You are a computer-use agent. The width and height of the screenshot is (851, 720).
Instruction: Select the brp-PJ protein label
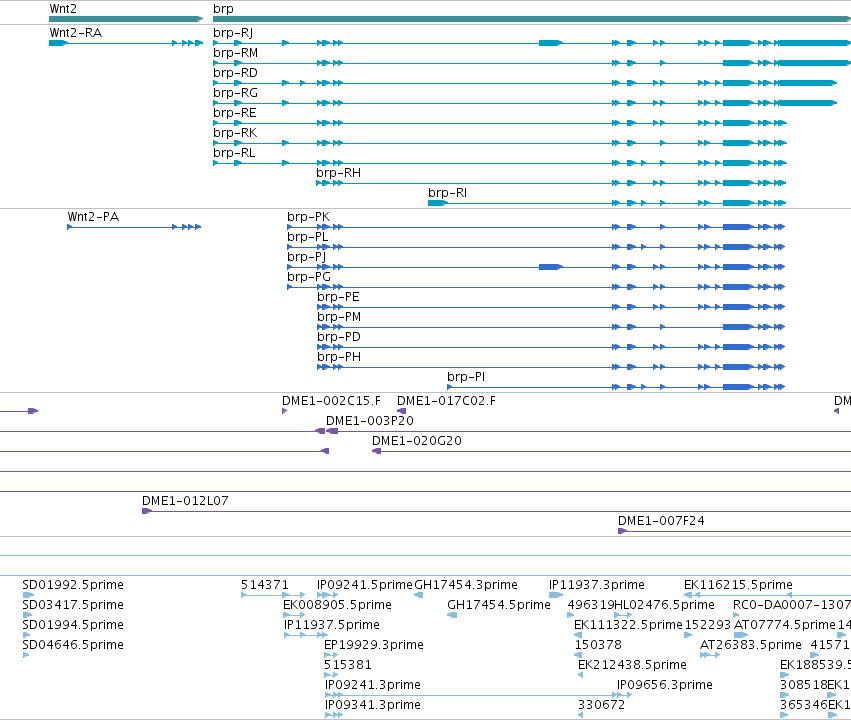coord(306,257)
